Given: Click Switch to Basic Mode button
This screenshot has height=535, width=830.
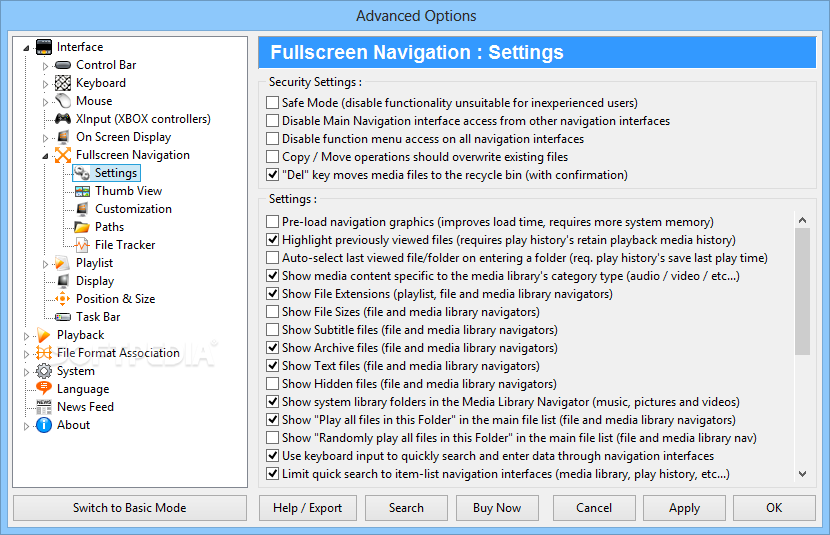Looking at the screenshot, I should tap(129, 508).
